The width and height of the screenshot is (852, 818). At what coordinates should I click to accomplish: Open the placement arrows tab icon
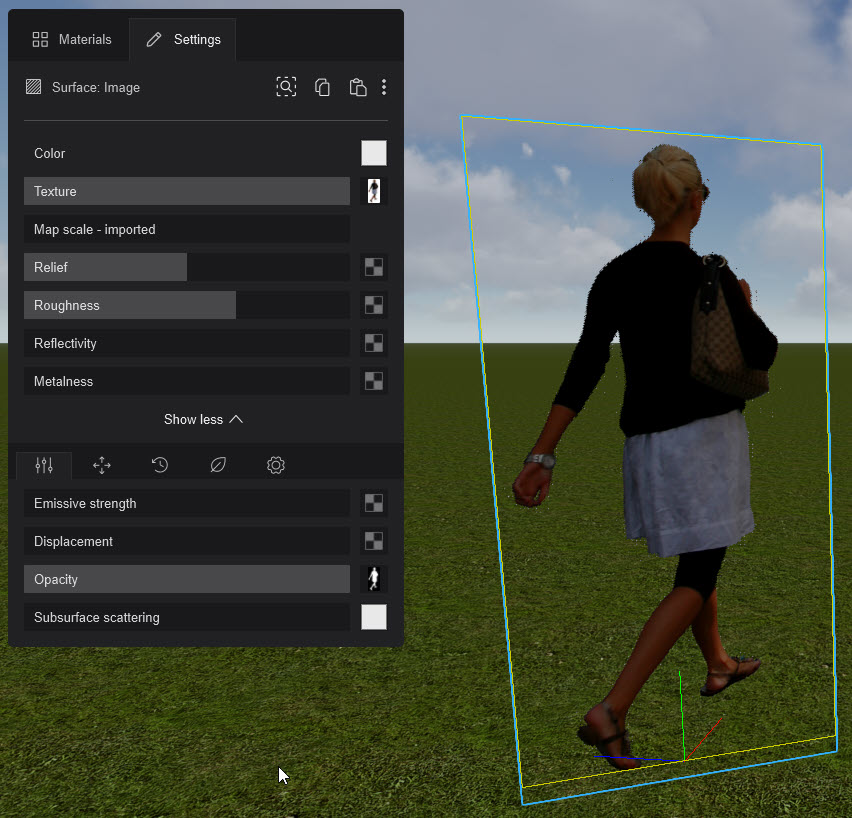(101, 465)
